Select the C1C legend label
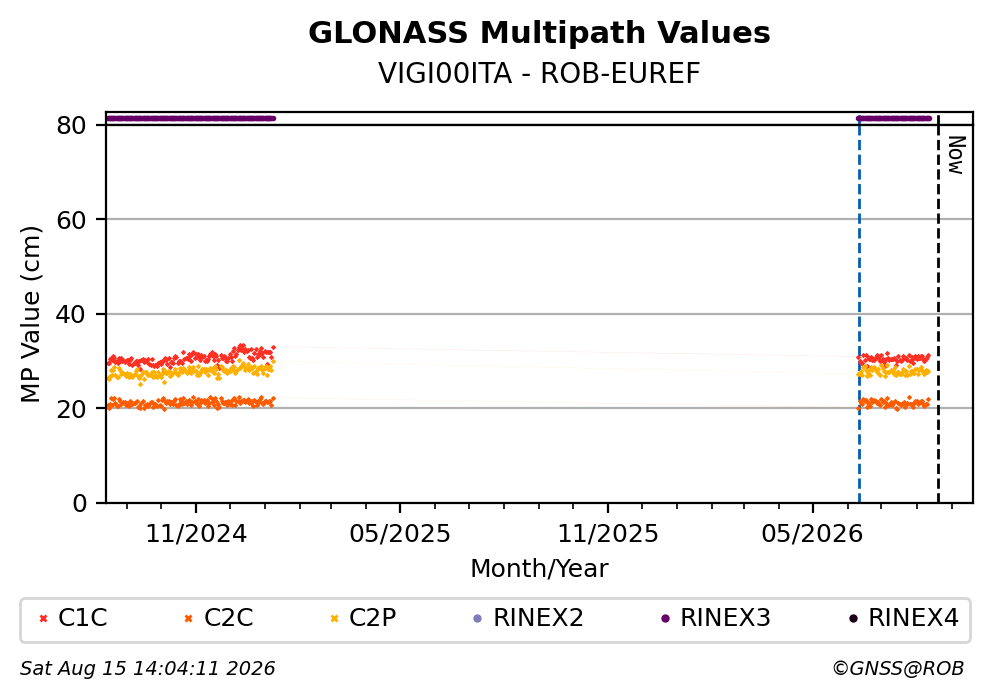Image resolution: width=992 pixels, height=699 pixels. coord(83,618)
